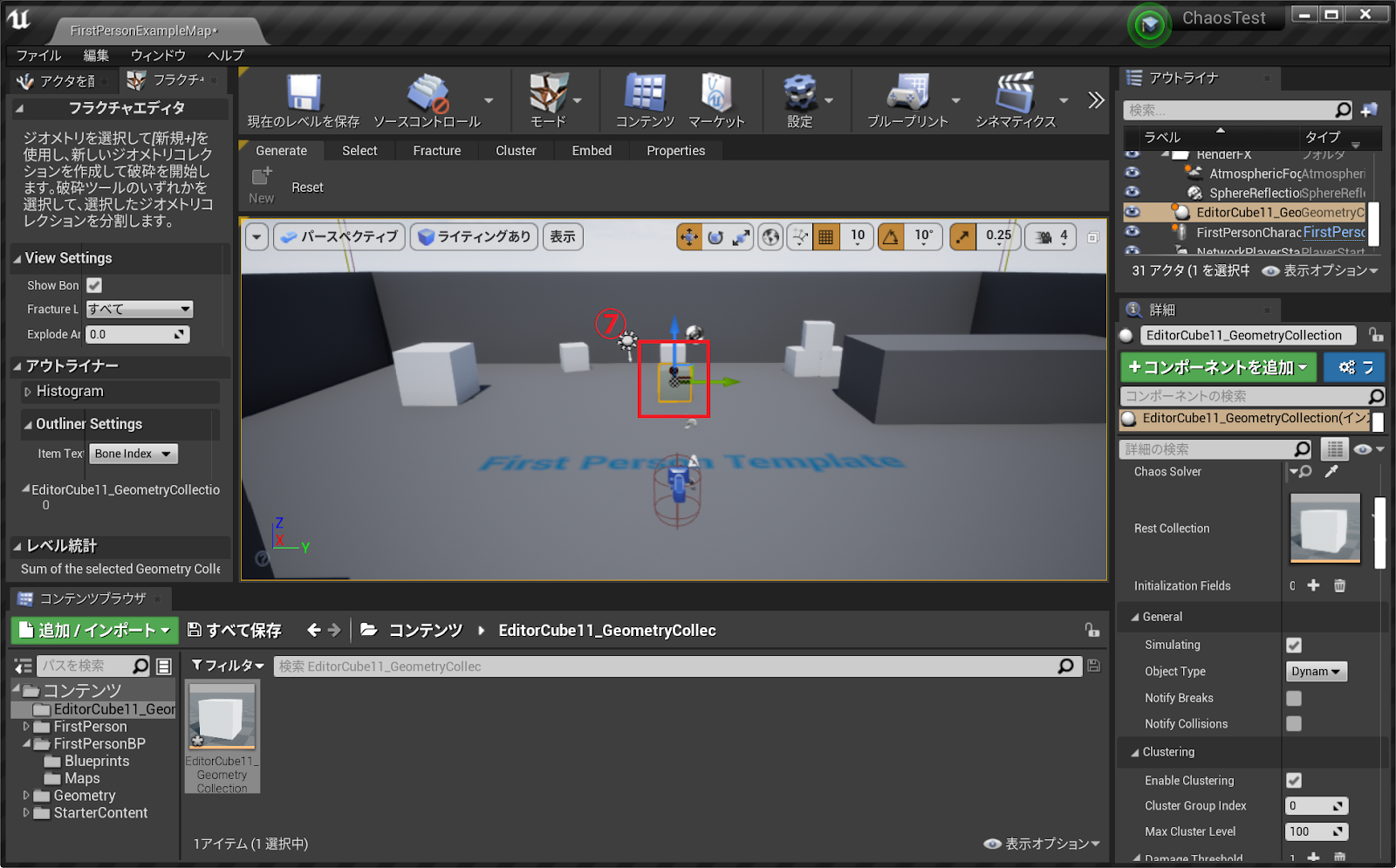Toggle grid snapping icon in viewport
Image resolution: width=1396 pixels, height=868 pixels.
point(826,236)
